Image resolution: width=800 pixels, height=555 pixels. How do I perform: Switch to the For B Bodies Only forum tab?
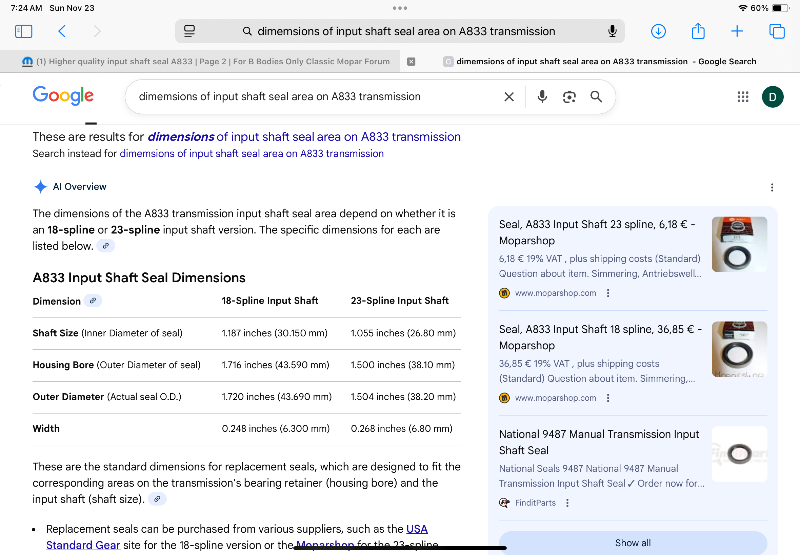click(205, 61)
